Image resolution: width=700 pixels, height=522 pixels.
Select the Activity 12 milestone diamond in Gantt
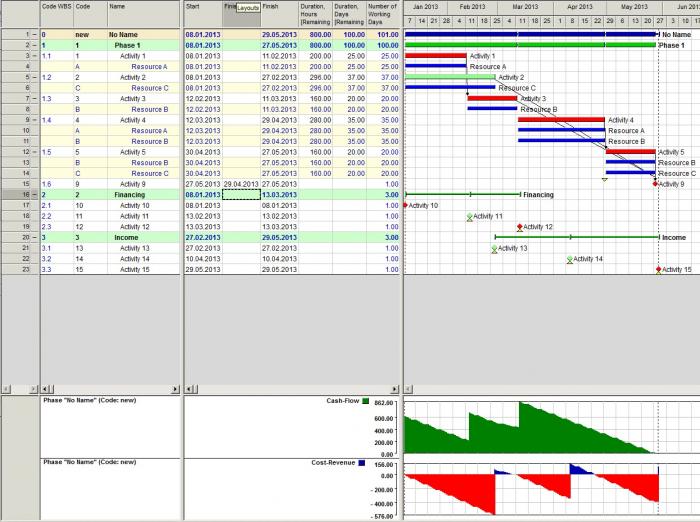pos(520,226)
